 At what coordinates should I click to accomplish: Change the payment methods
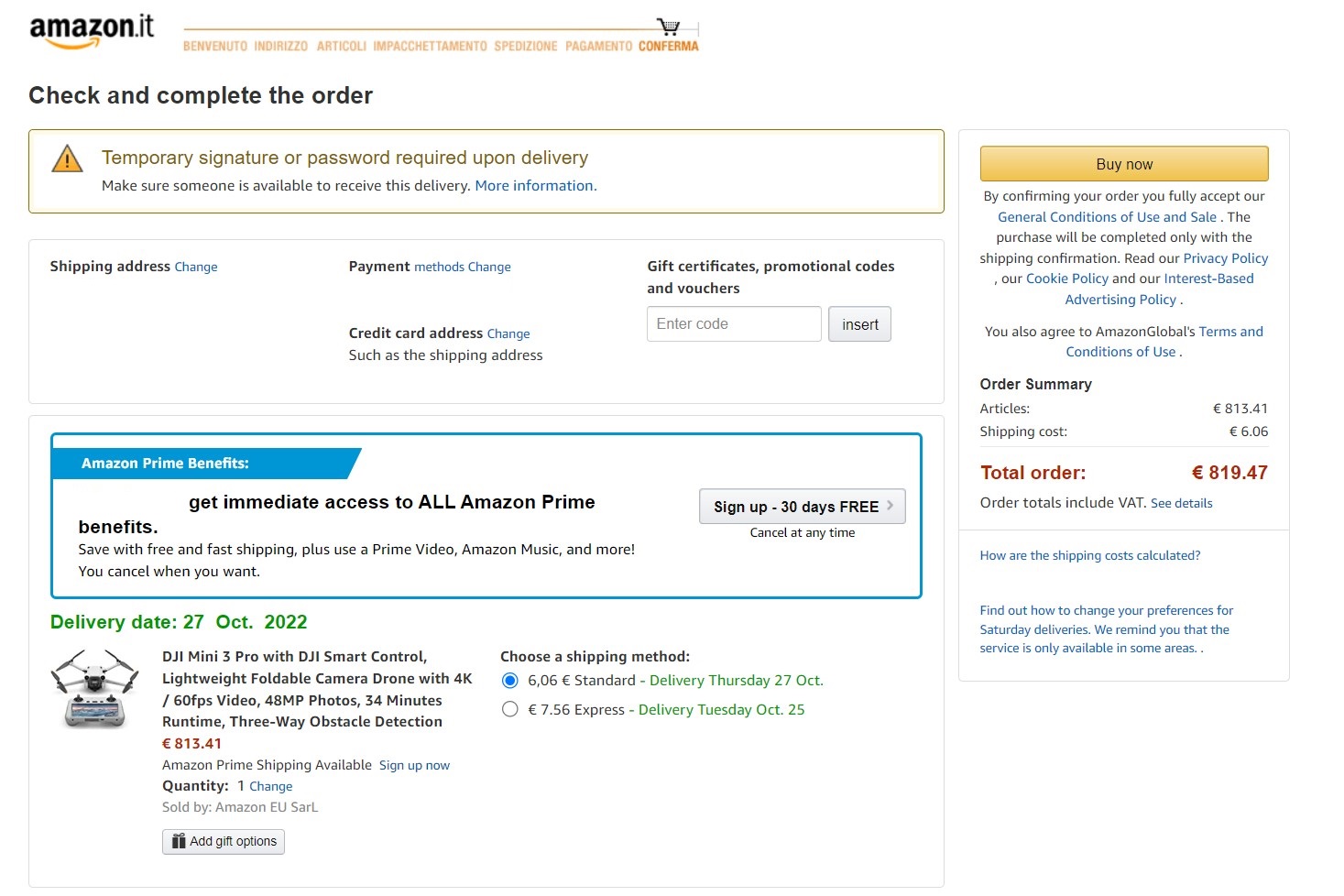[x=489, y=268]
